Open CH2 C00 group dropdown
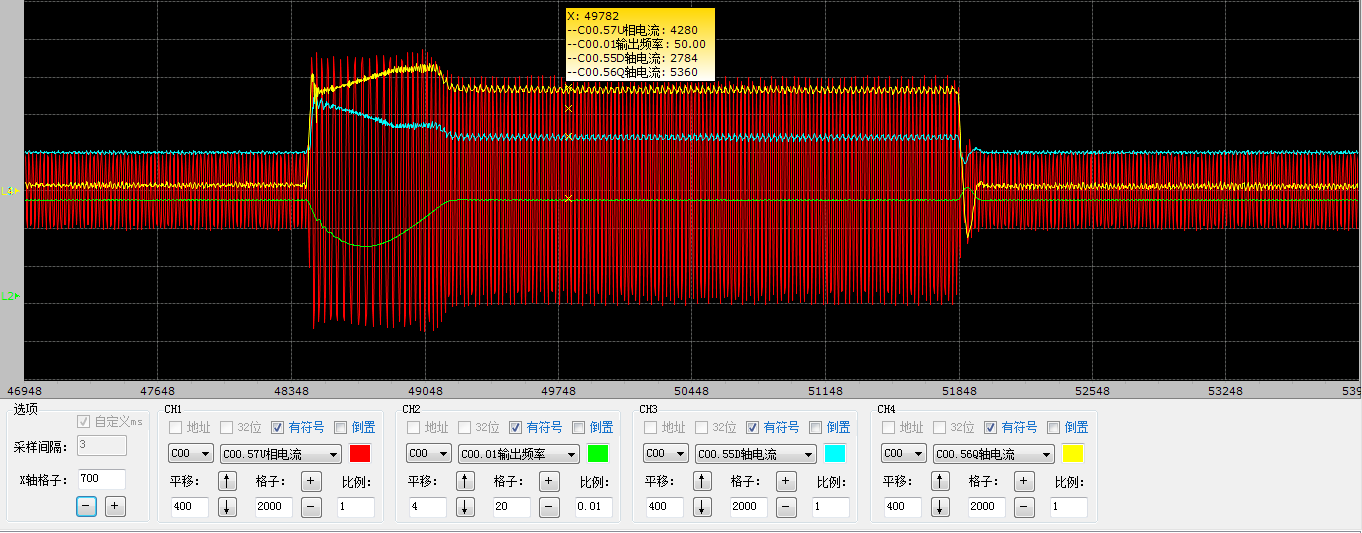 [x=429, y=454]
